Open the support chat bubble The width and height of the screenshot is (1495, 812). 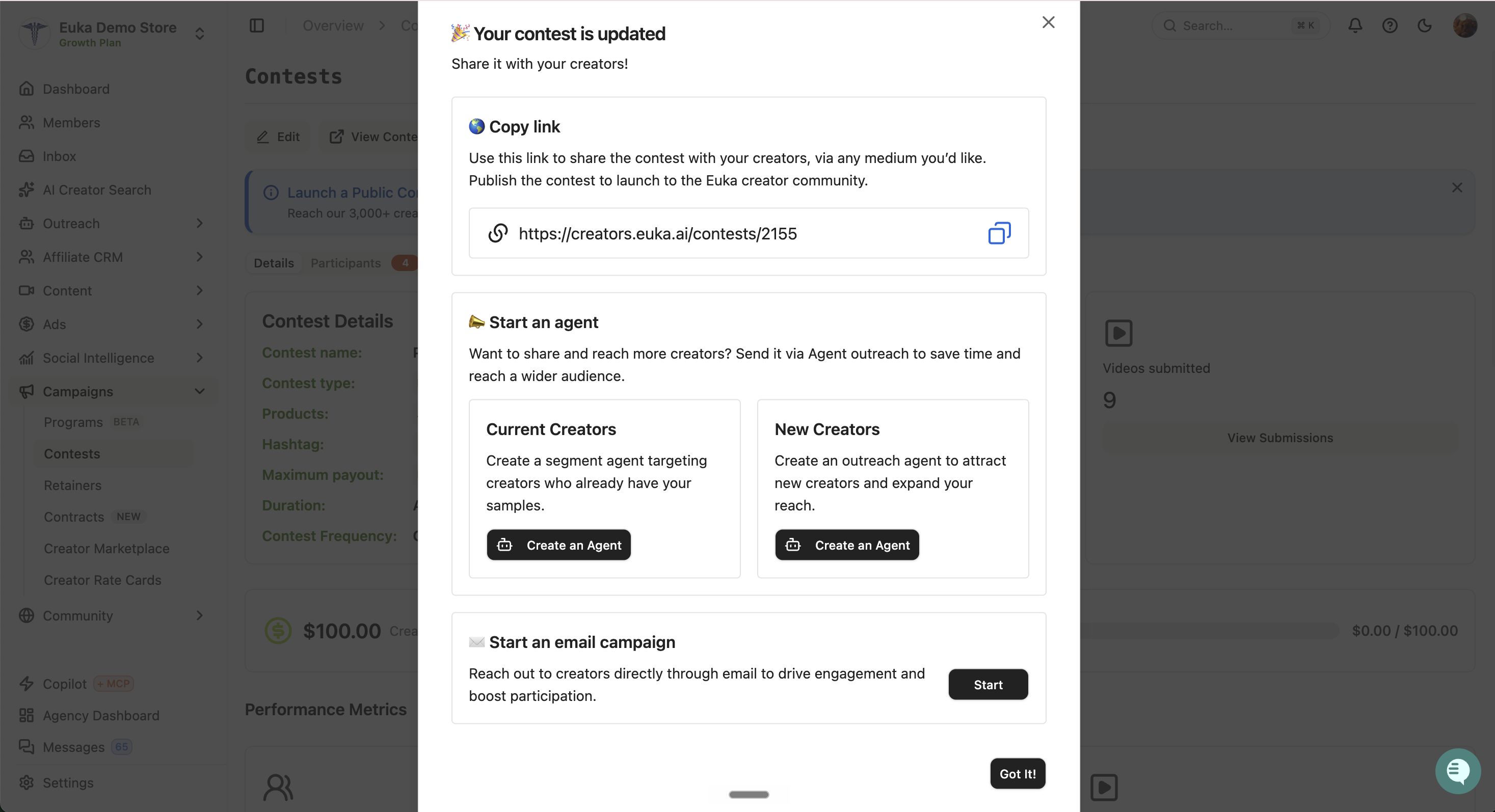1457,771
